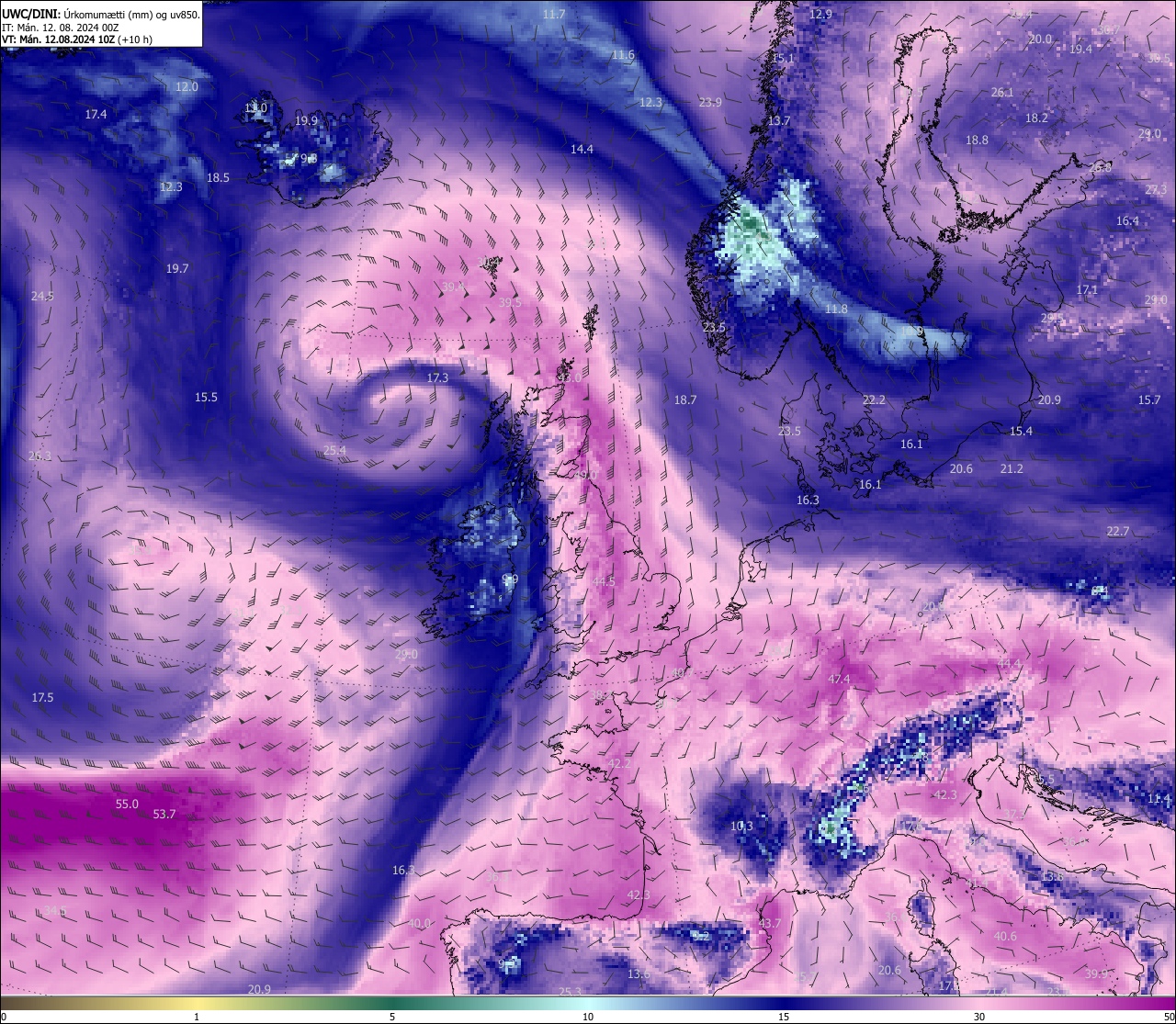This screenshot has height=1024, width=1176.
Task: Click the 0 tick on the color scale
Action: click(x=3, y=1017)
